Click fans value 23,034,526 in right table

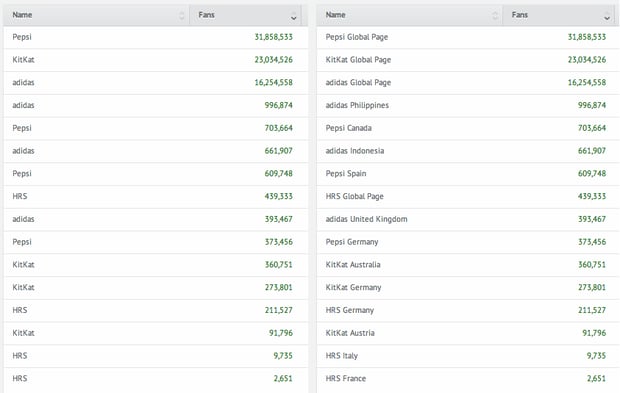(587, 60)
